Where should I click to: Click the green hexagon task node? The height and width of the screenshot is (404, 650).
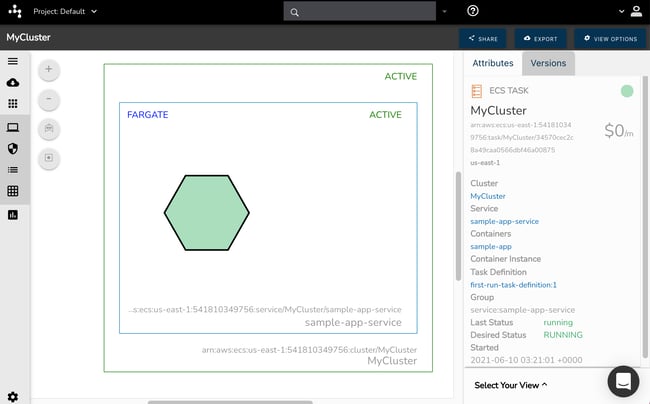[x=207, y=212]
